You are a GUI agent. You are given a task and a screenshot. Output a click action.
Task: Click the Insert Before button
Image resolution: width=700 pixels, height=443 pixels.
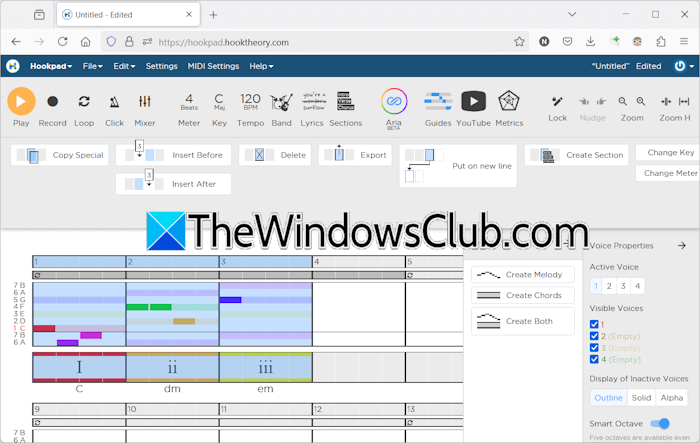(174, 155)
